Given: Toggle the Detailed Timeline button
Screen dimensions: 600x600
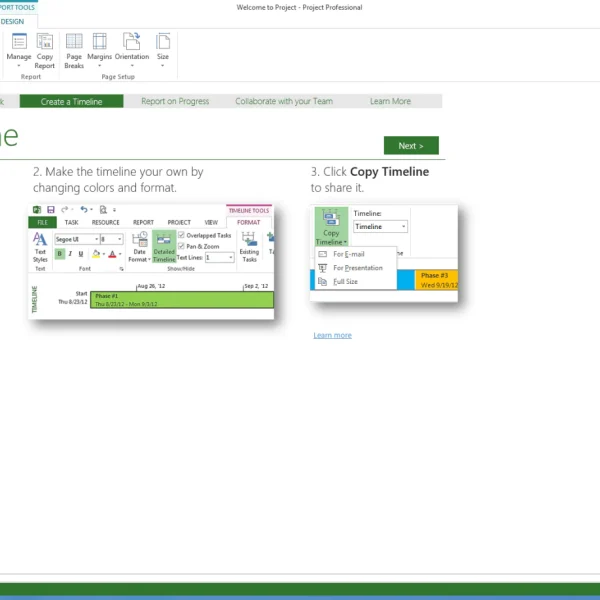Looking at the screenshot, I should [164, 246].
